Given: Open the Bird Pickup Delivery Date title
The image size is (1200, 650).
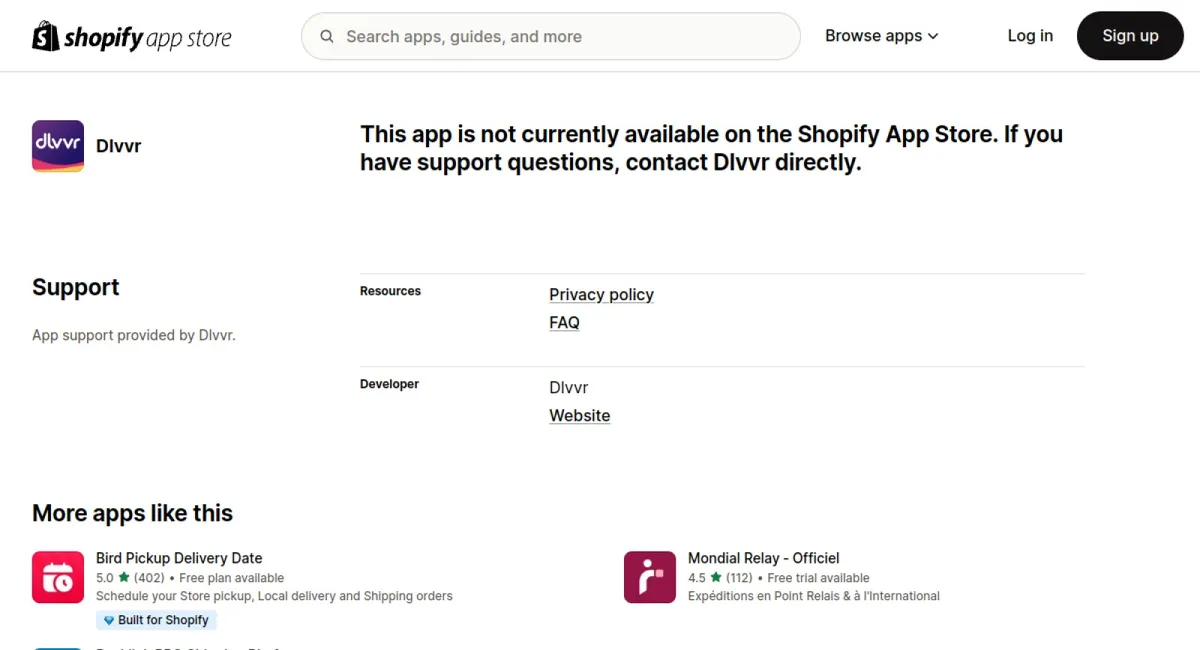Looking at the screenshot, I should [179, 558].
